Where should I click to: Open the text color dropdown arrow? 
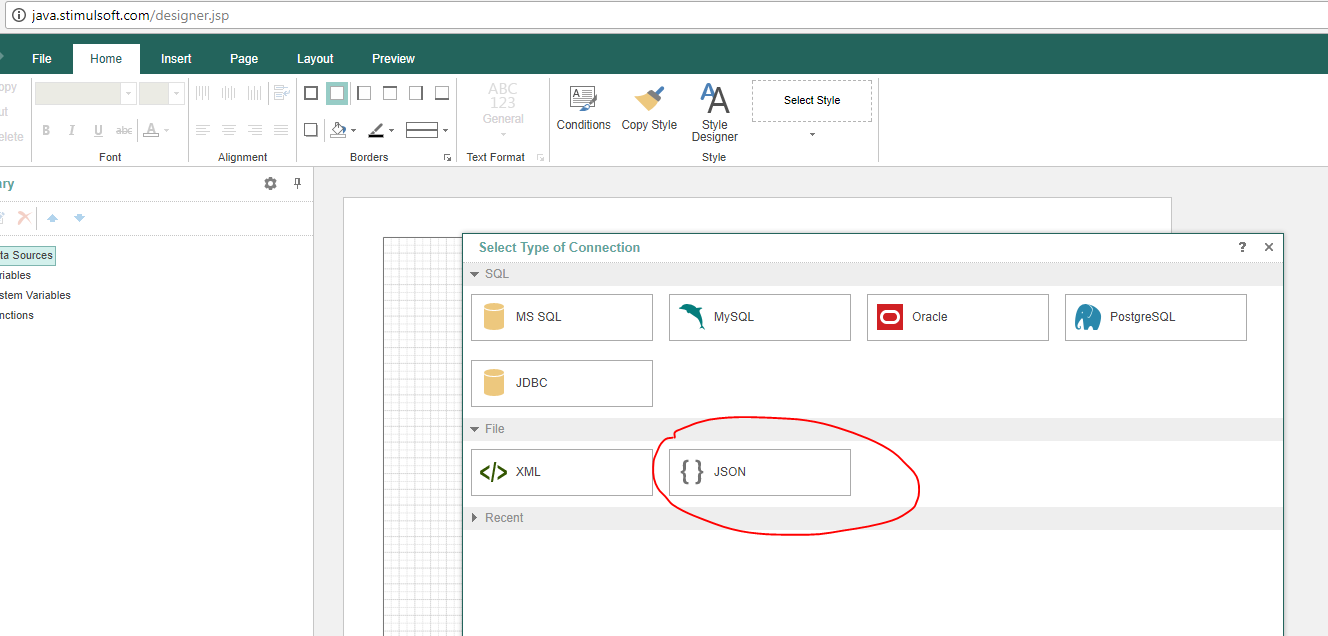(167, 130)
